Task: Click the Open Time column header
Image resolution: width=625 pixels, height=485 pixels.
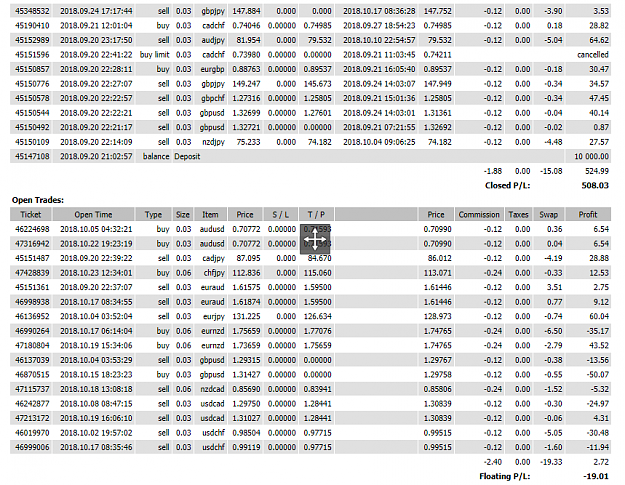Action: 93,214
